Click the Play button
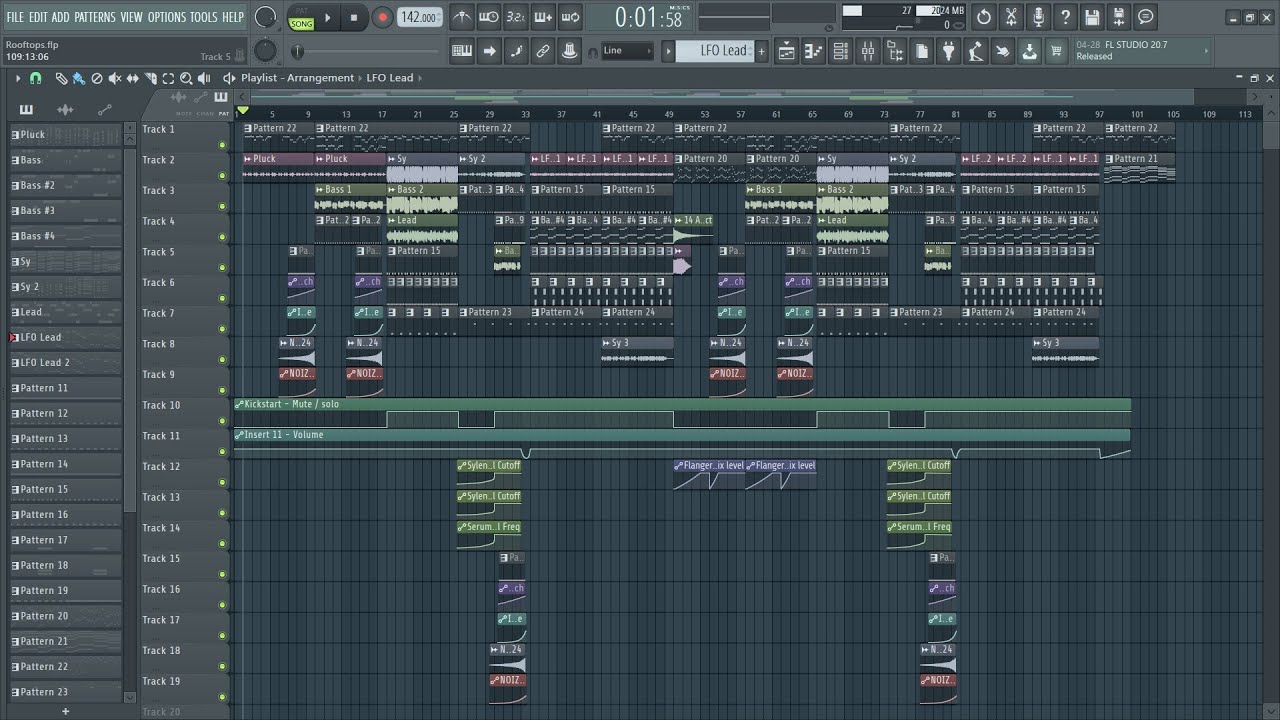This screenshot has width=1280, height=720. coord(327,18)
